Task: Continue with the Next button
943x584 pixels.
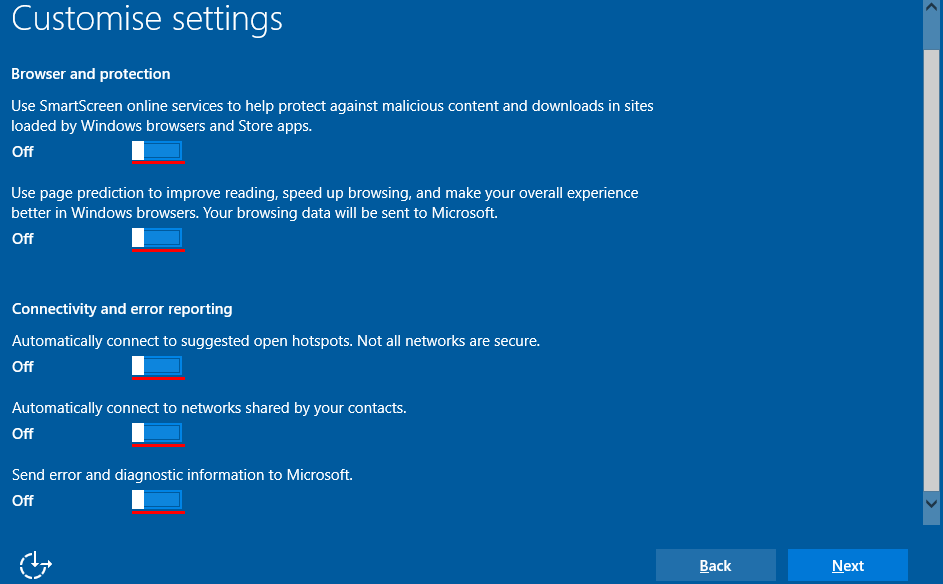Action: [x=848, y=565]
